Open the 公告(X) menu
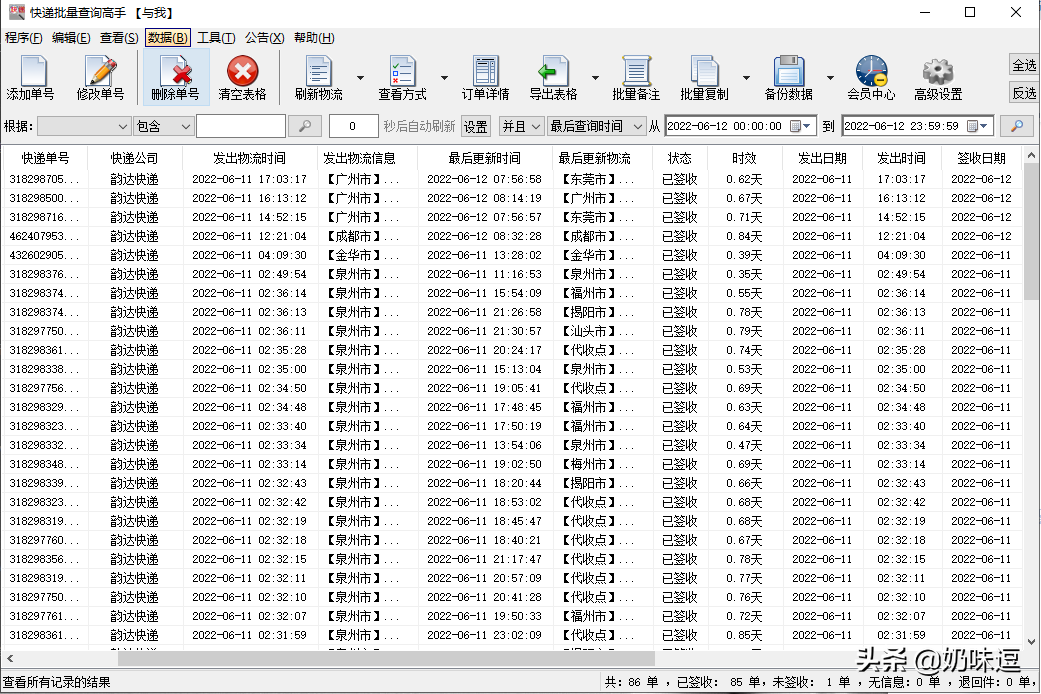 pos(264,38)
